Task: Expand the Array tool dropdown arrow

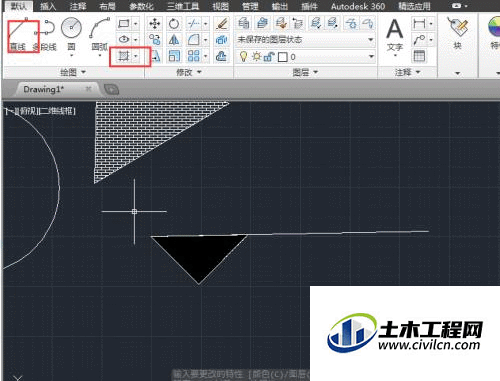Action: point(206,56)
